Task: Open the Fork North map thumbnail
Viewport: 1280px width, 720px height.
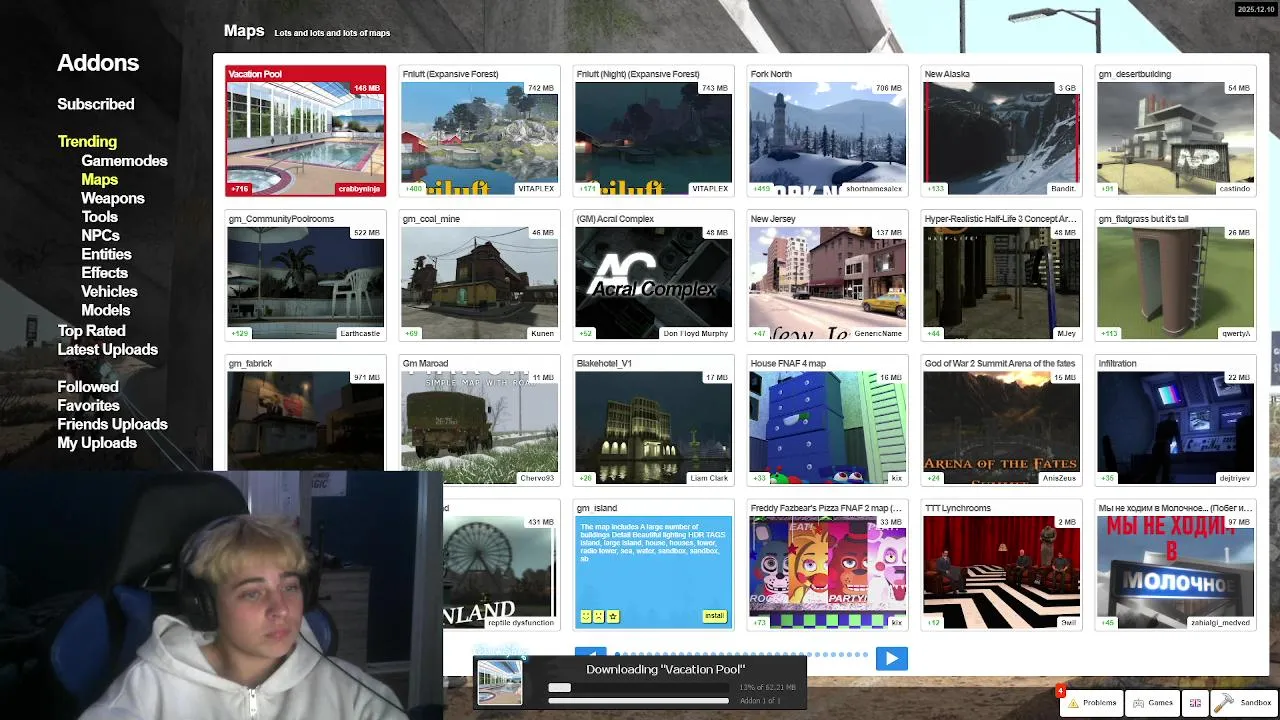Action: pos(827,131)
